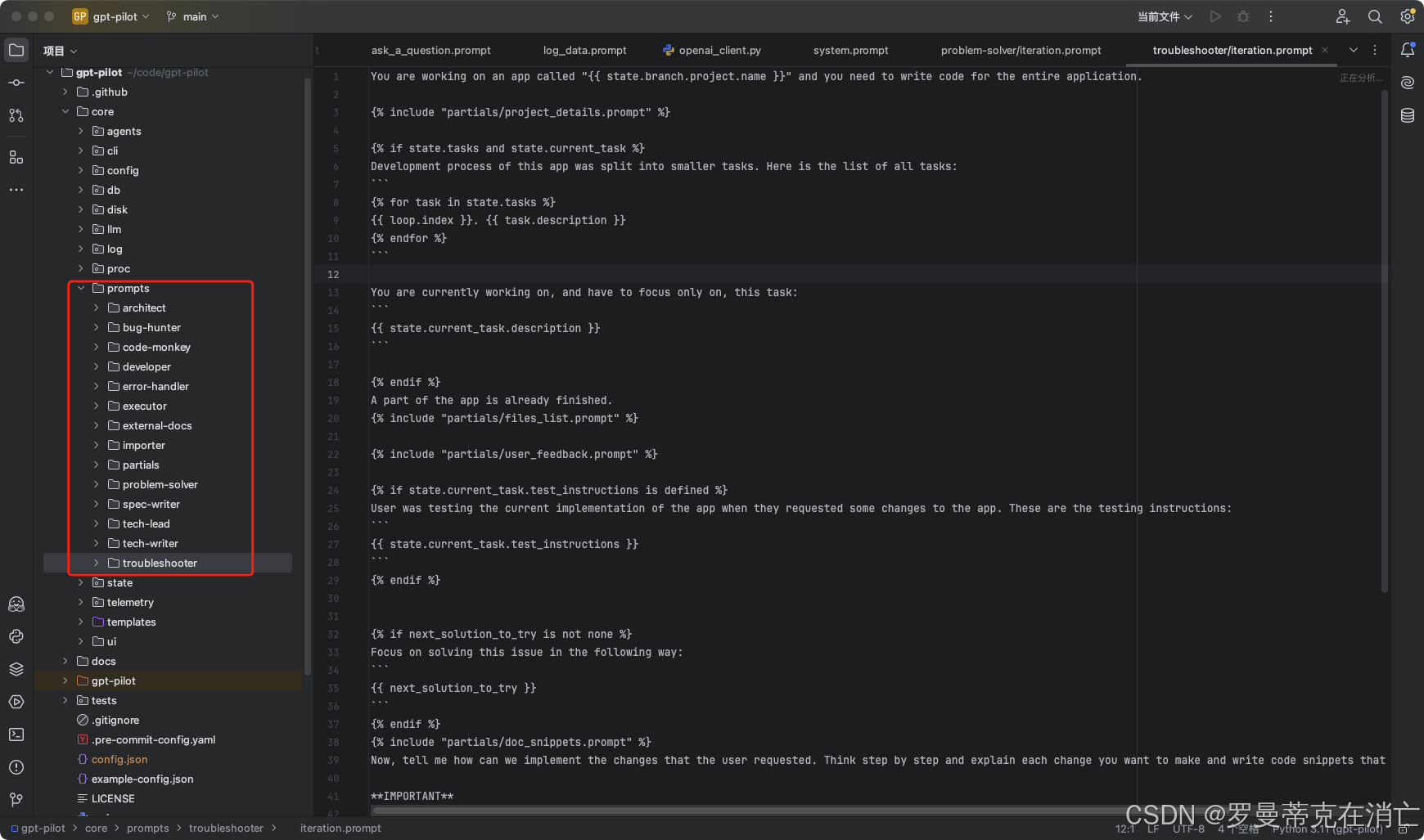The image size is (1424, 840).
Task: Expand the troubleshooter folder
Action: [x=97, y=563]
